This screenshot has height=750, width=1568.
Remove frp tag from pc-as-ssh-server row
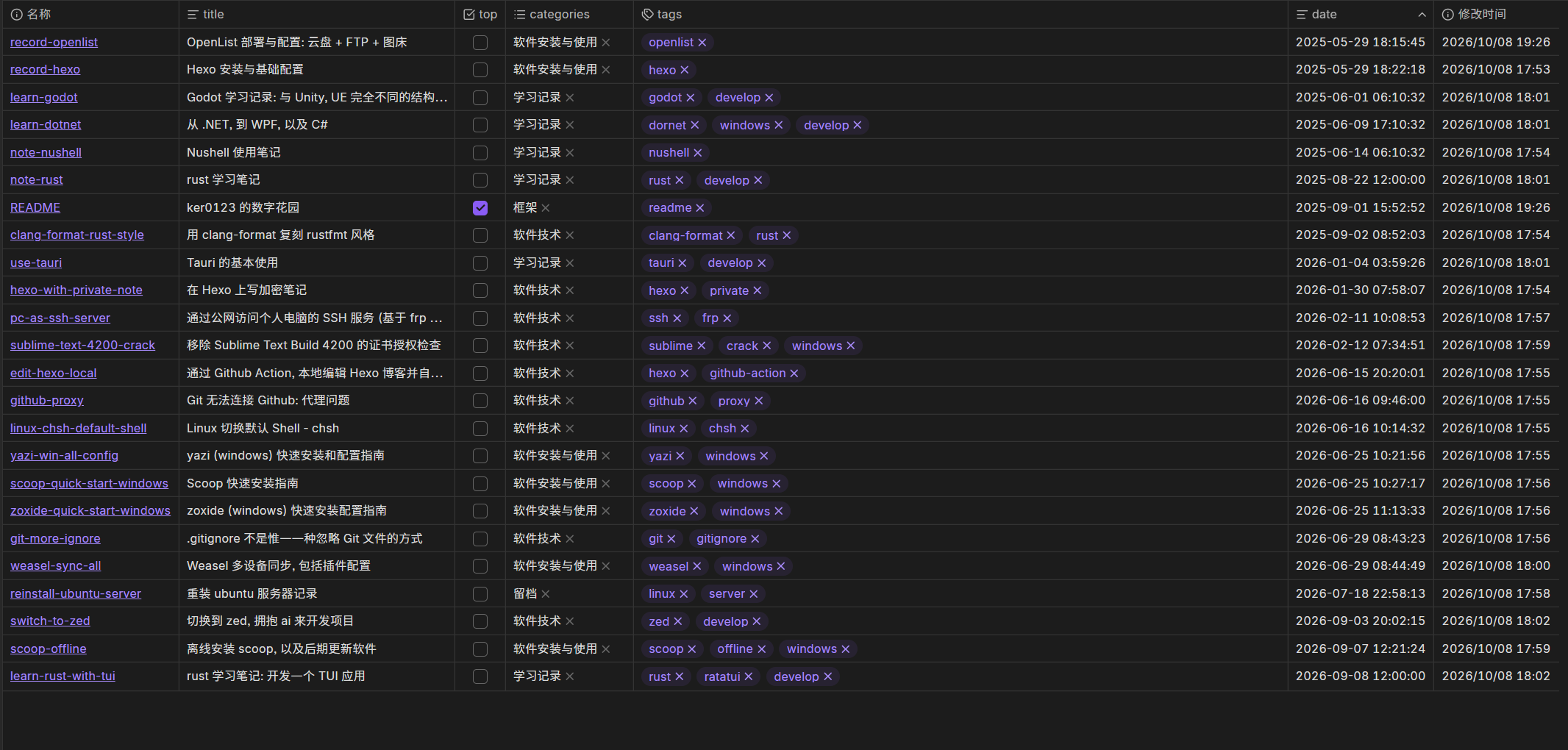[x=727, y=318]
